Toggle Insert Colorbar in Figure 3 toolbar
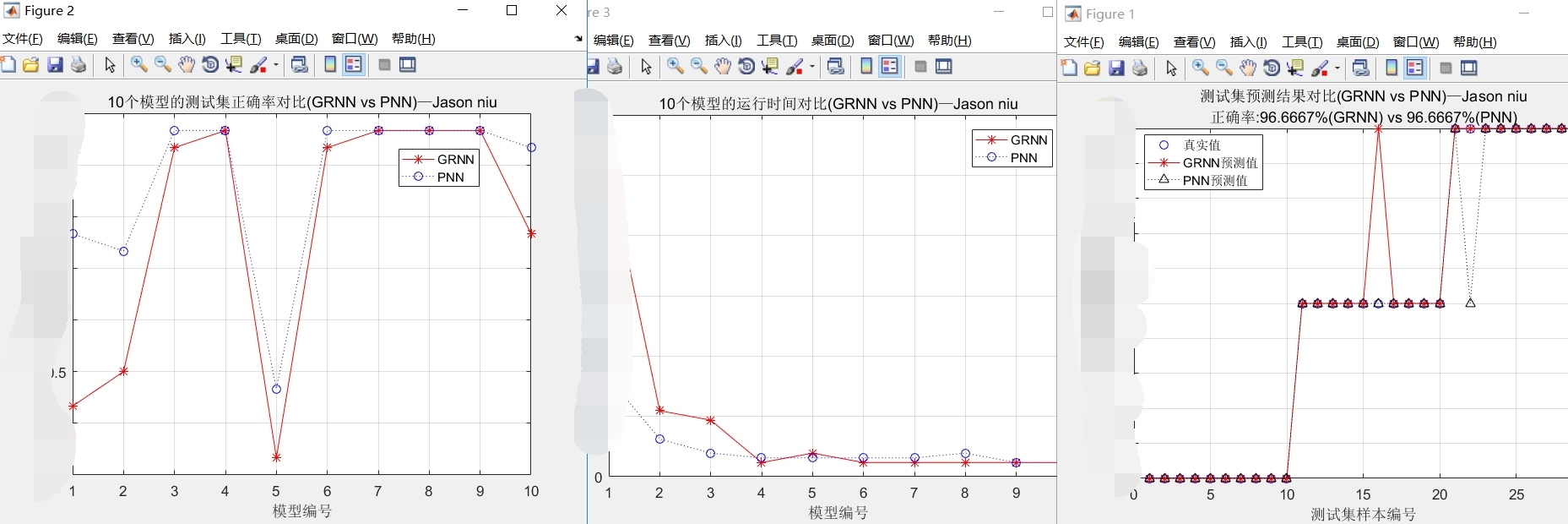 click(x=866, y=67)
